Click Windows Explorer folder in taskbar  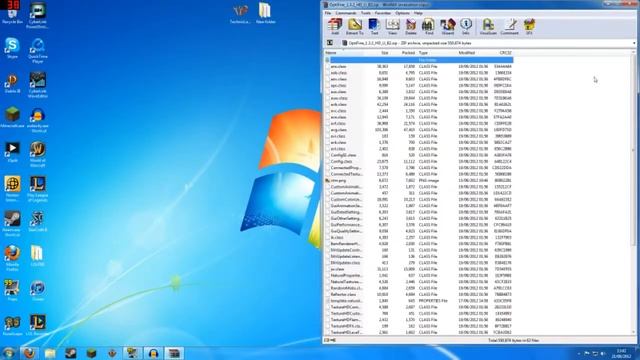(50, 353)
